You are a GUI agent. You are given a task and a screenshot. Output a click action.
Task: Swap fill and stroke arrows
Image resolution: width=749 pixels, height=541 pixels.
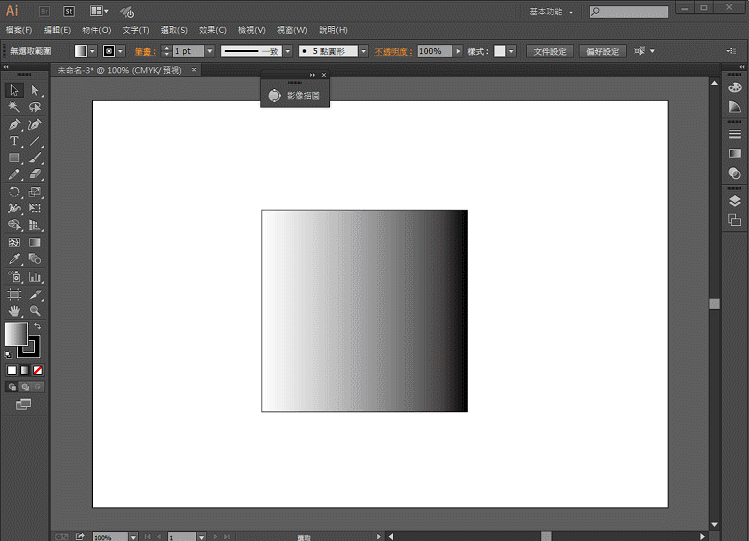[x=37, y=326]
